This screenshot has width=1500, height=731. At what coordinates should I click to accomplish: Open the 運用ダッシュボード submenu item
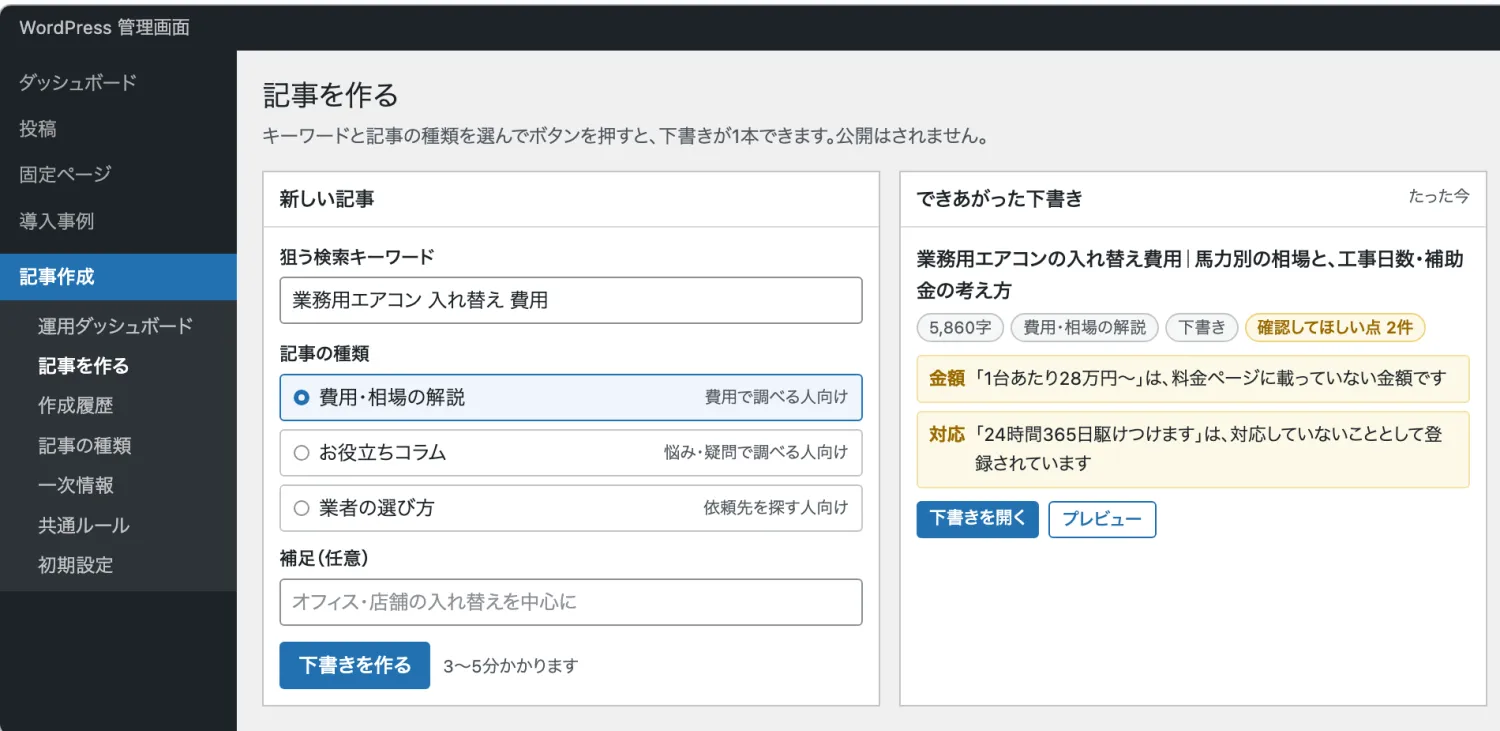(x=116, y=326)
